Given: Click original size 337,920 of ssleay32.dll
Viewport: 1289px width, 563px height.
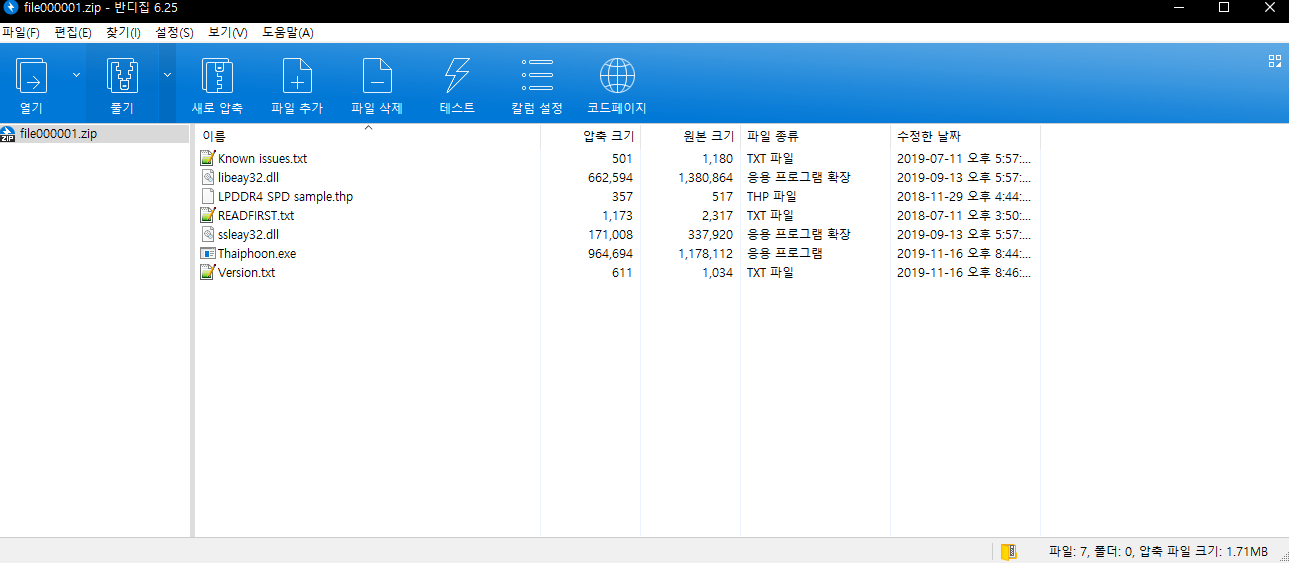Looking at the screenshot, I should coord(710,234).
